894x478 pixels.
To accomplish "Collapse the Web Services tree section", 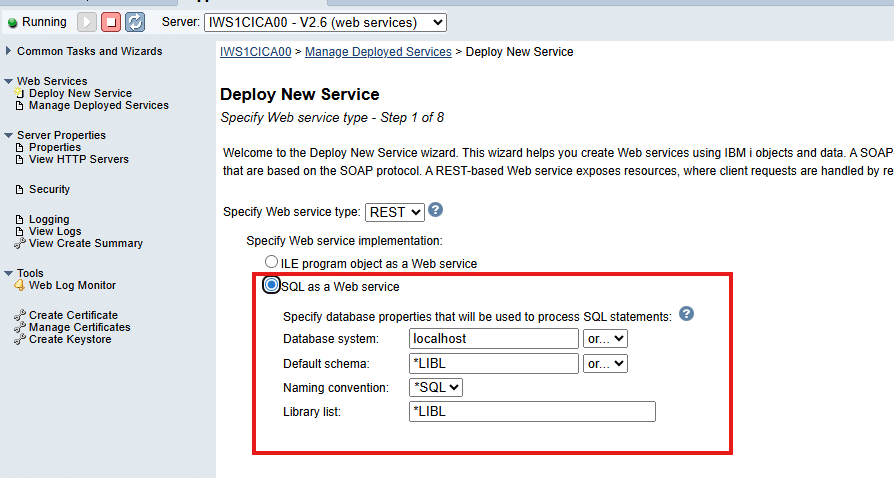I will (x=9, y=81).
